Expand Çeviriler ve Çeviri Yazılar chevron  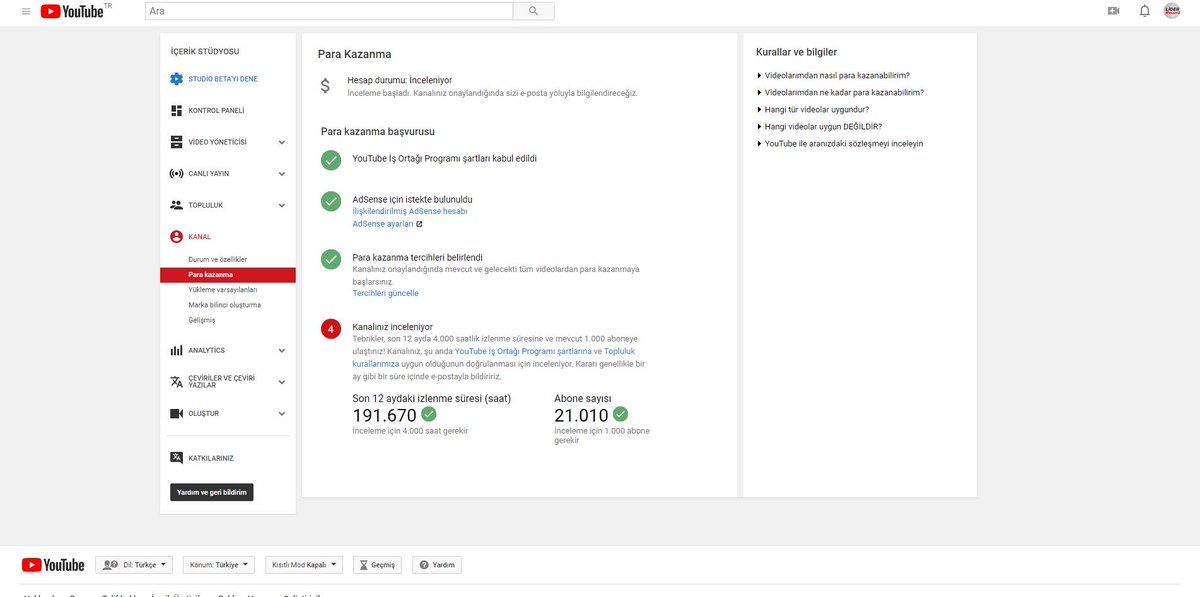pyautogui.click(x=282, y=381)
